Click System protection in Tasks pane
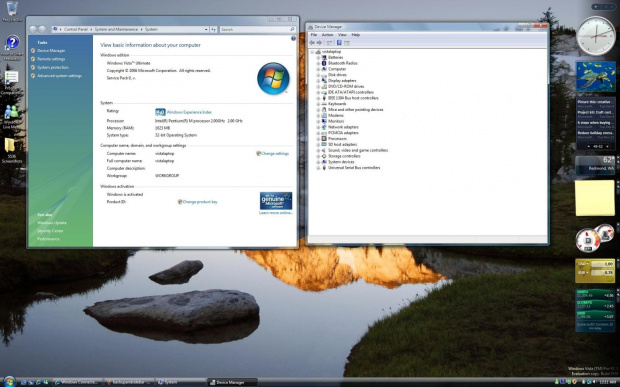 pos(53,67)
